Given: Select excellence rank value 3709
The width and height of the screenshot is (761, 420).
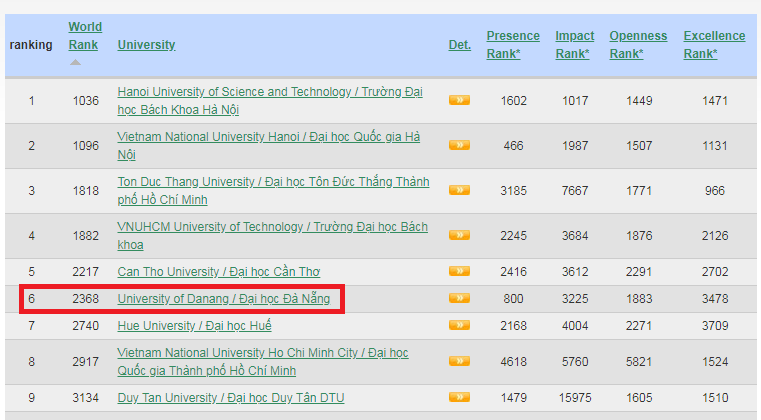Looking at the screenshot, I should (x=715, y=325).
